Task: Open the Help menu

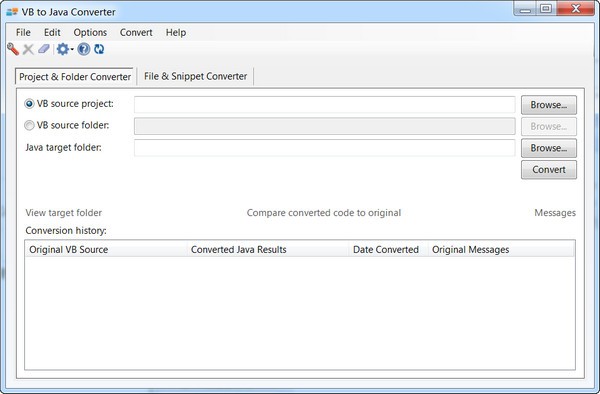Action: point(176,33)
